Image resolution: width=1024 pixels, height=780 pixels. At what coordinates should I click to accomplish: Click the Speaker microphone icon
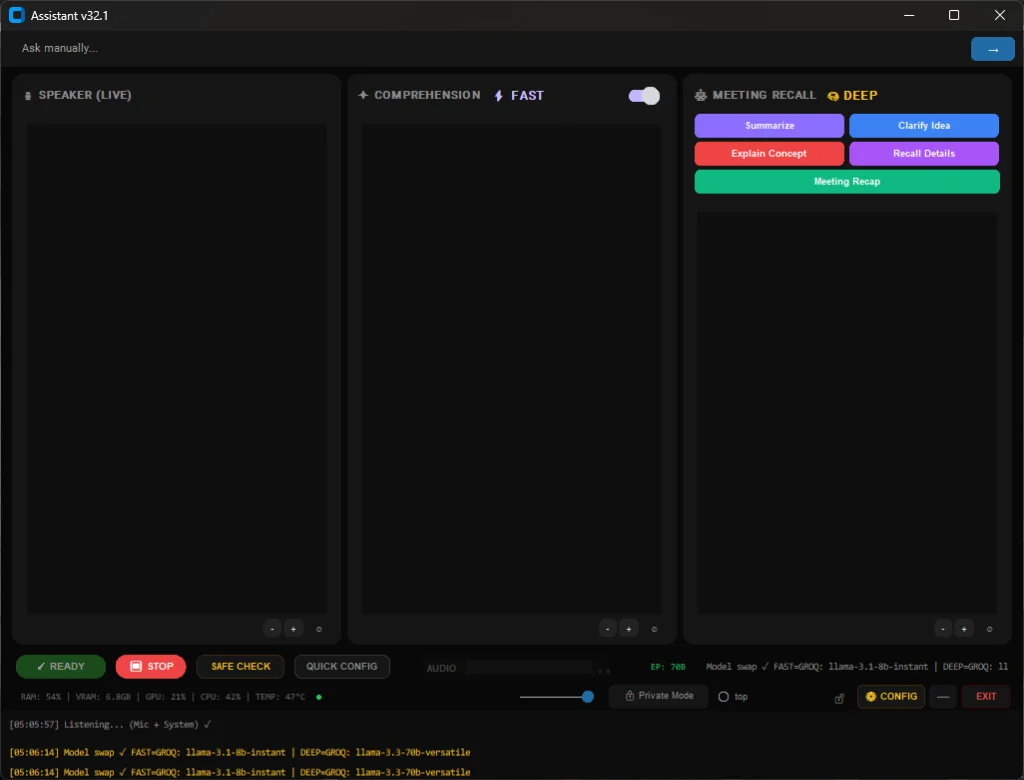(27, 96)
